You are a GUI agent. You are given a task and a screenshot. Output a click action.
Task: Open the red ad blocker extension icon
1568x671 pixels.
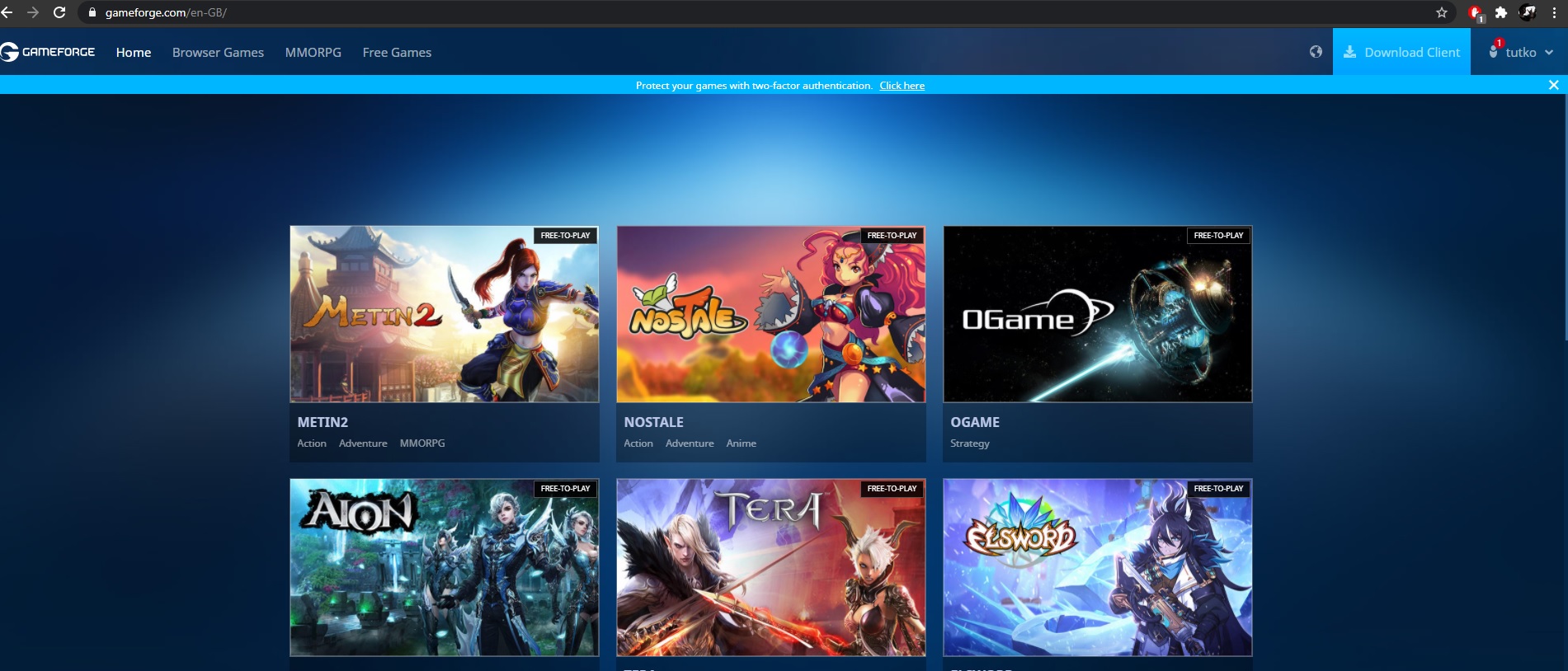point(1476,12)
